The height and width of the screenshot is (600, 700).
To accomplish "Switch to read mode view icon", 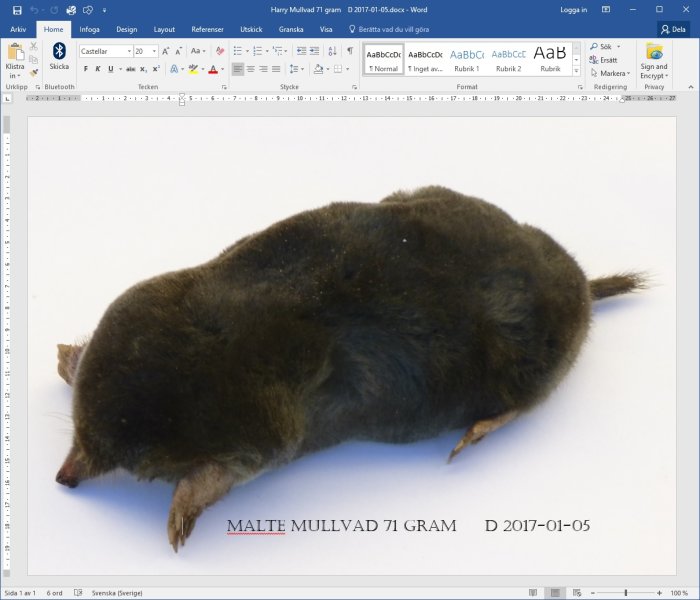I will click(533, 593).
